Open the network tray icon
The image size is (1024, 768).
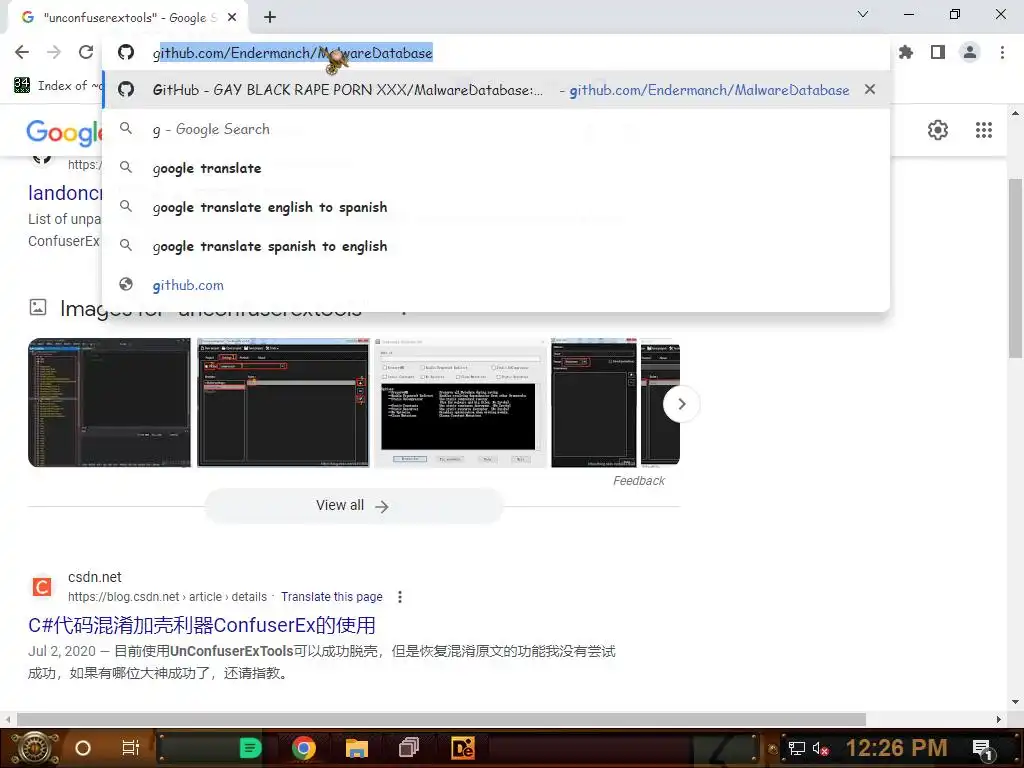pos(797,748)
